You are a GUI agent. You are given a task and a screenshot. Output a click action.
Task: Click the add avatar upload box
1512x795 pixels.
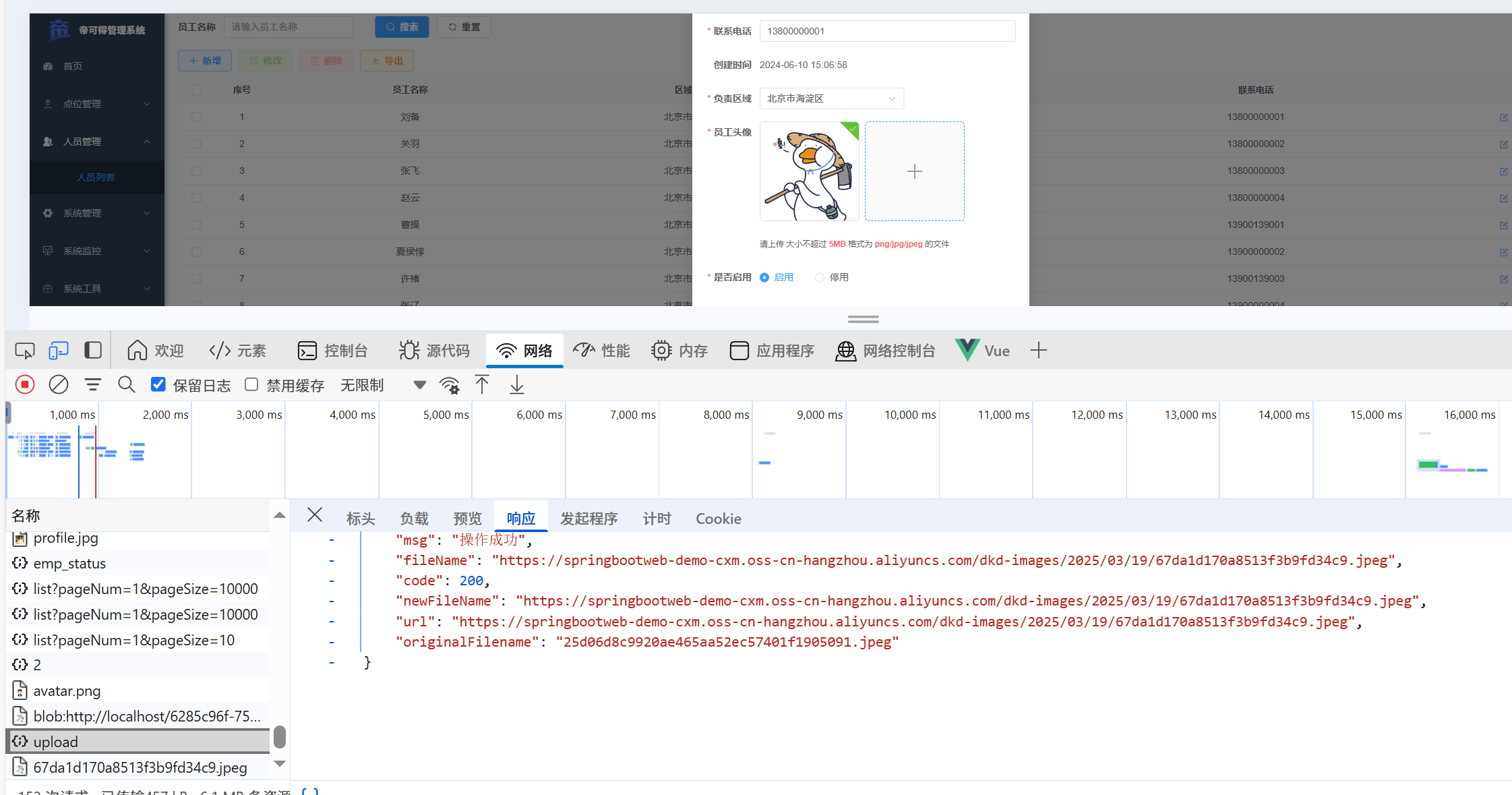click(914, 171)
